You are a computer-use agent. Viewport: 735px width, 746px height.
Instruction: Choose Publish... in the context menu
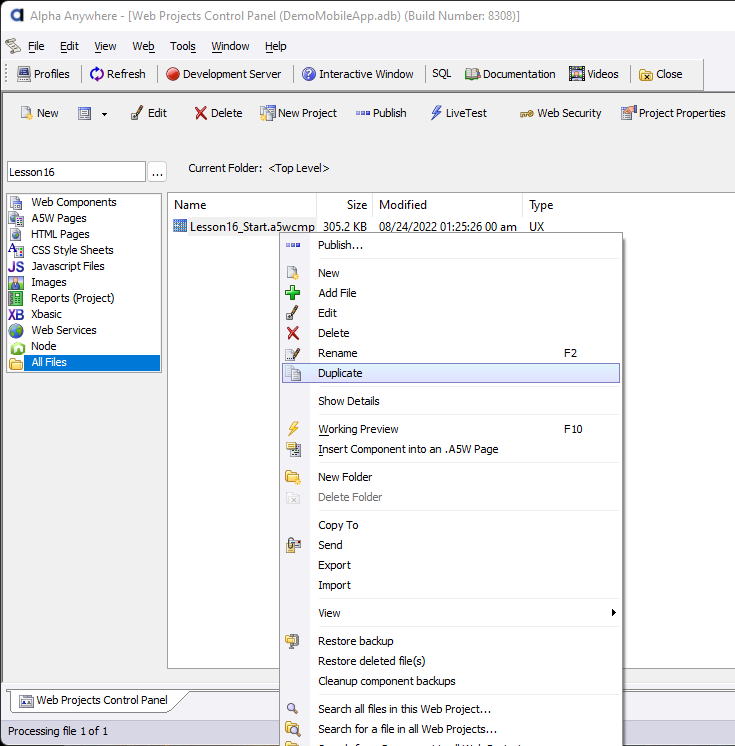point(451,245)
